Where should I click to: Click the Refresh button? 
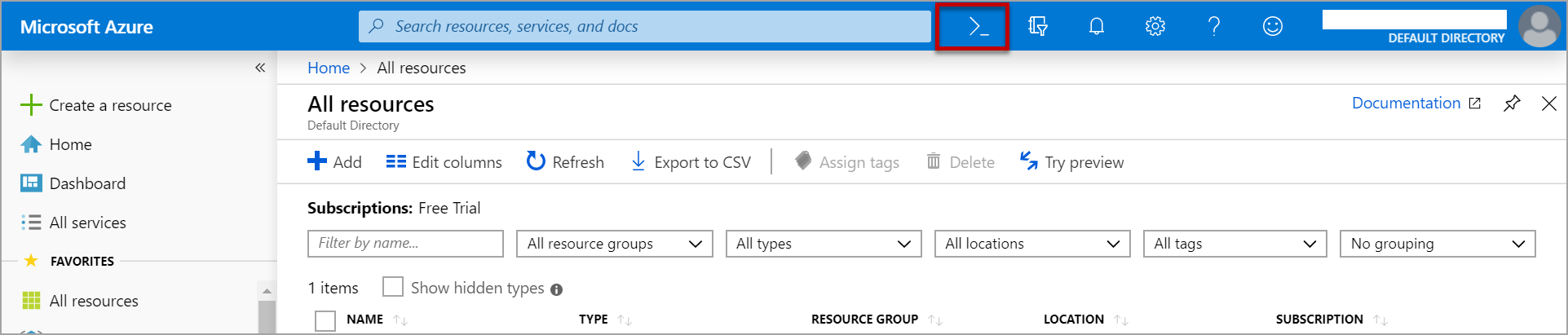coord(565,162)
